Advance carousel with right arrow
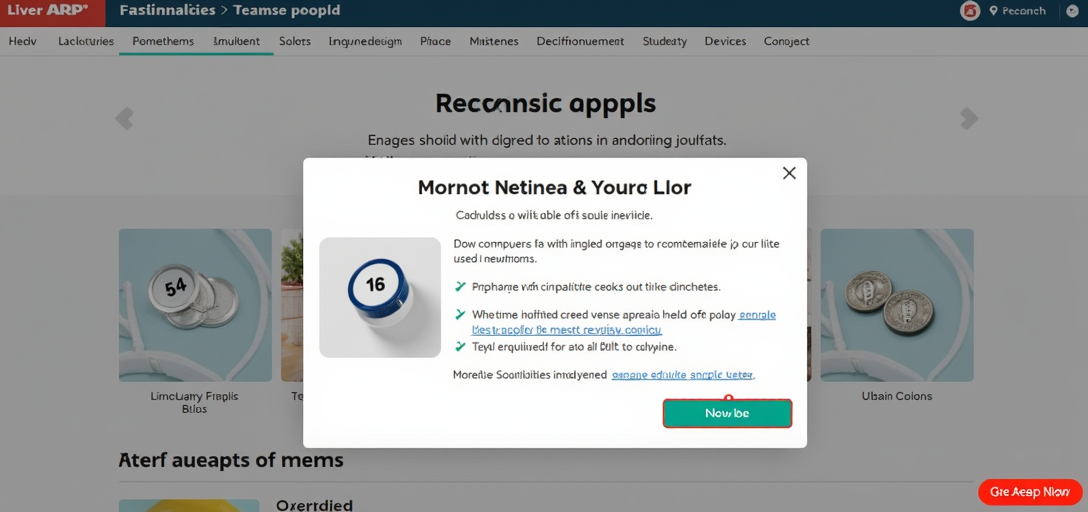This screenshot has height=512, width=1088. (969, 118)
